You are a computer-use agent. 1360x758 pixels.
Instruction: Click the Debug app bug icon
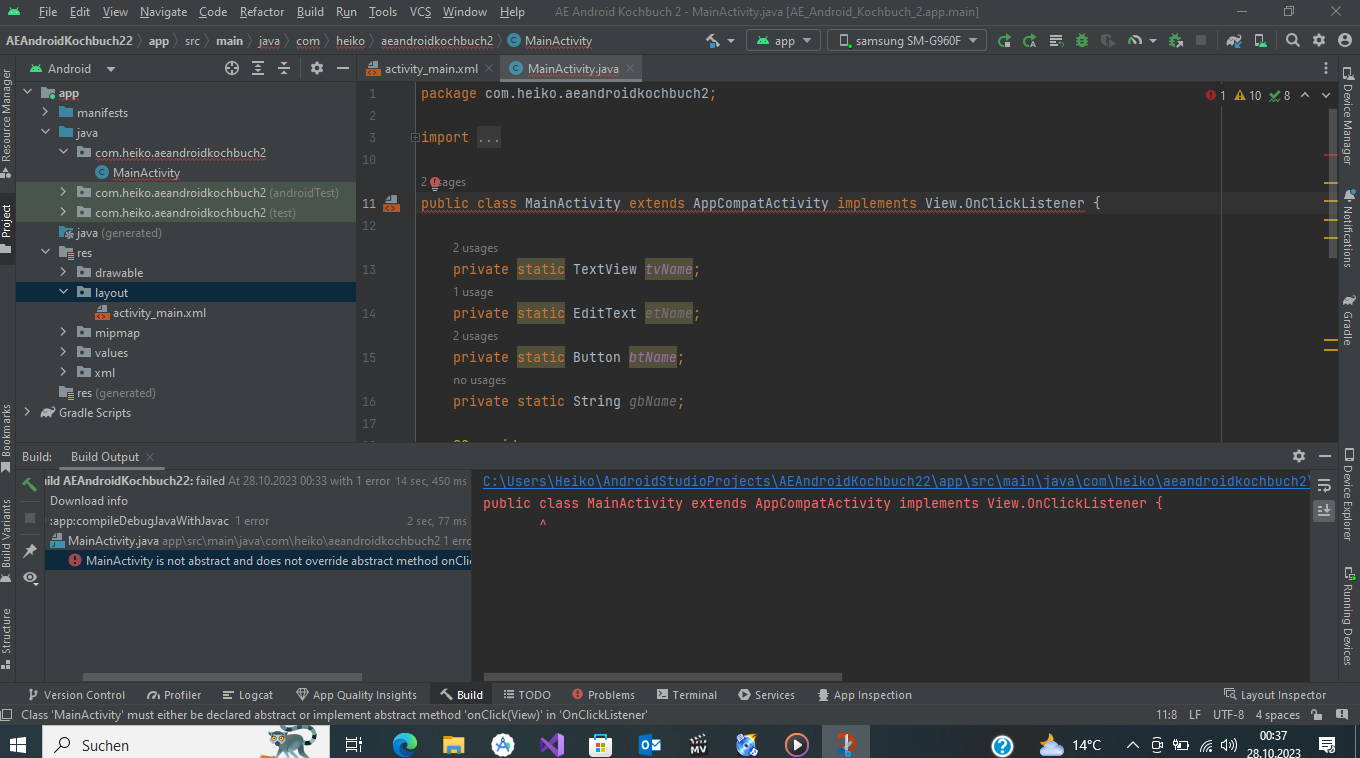coord(1082,41)
